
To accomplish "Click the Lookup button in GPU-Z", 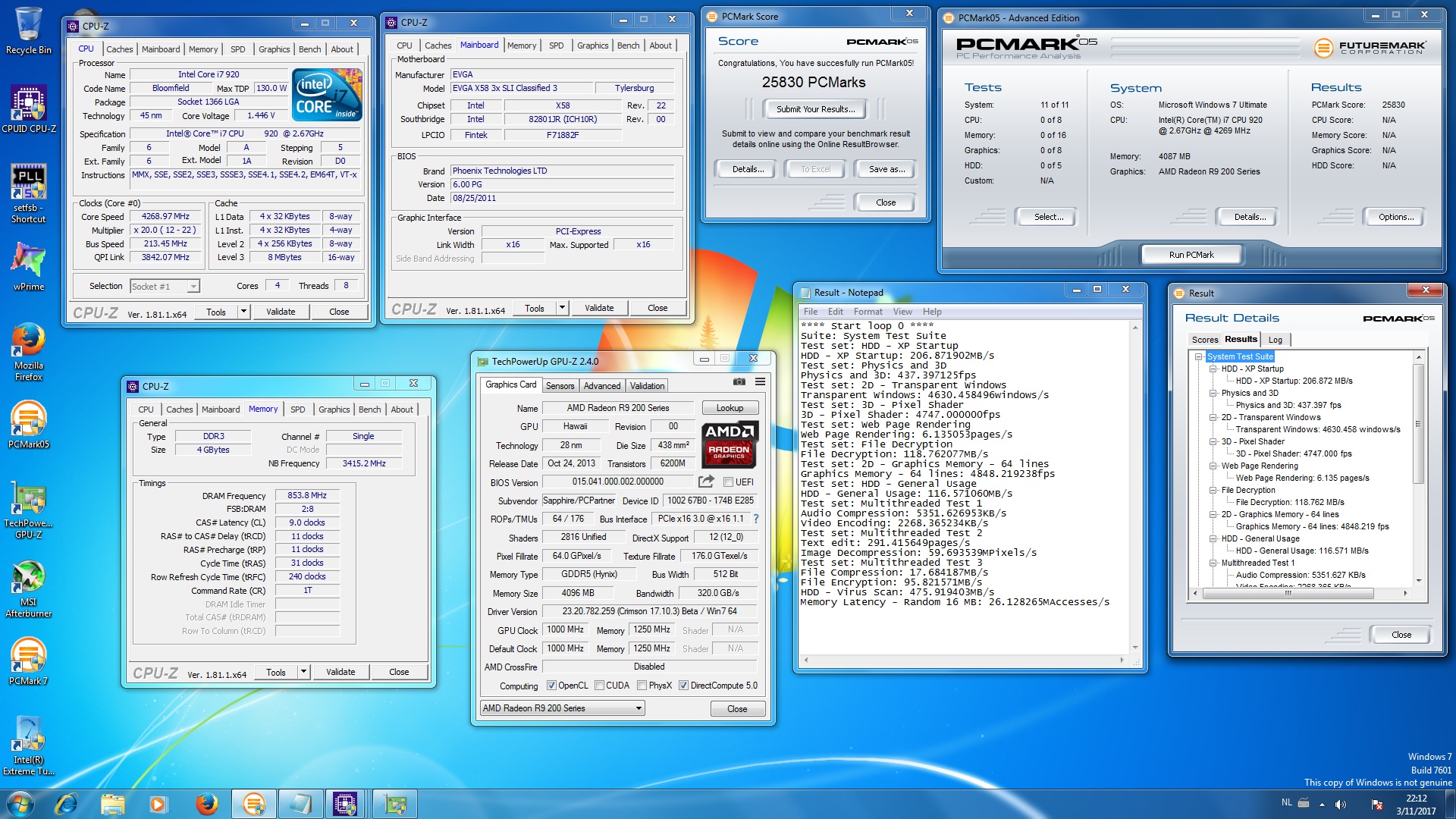I will tap(730, 408).
